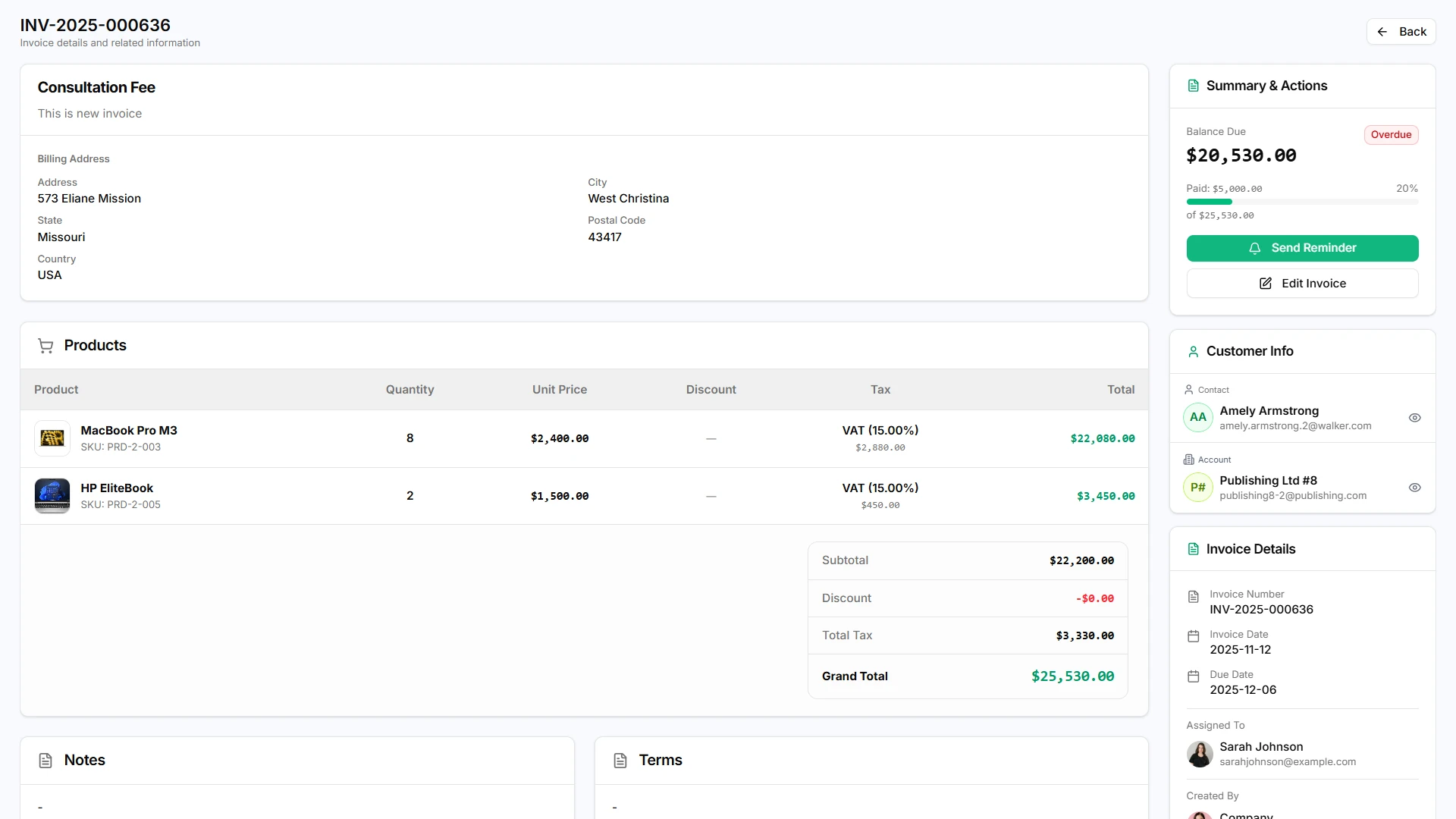The image size is (1456, 819).
Task: Click the Back button
Action: pos(1401,32)
